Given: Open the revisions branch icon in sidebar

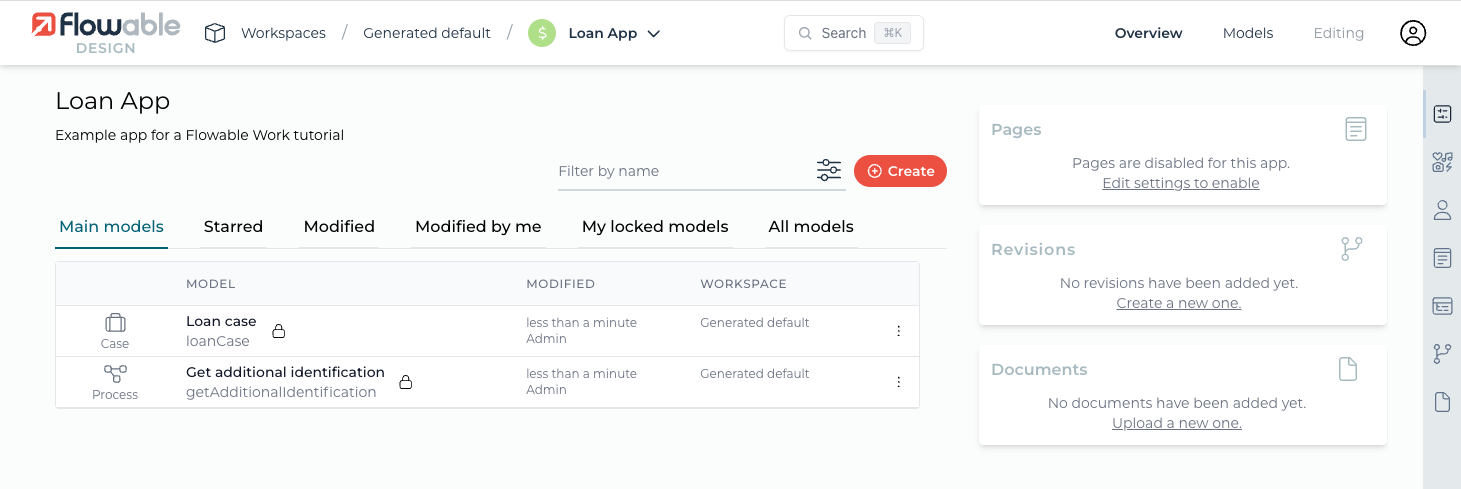Looking at the screenshot, I should tap(1442, 353).
